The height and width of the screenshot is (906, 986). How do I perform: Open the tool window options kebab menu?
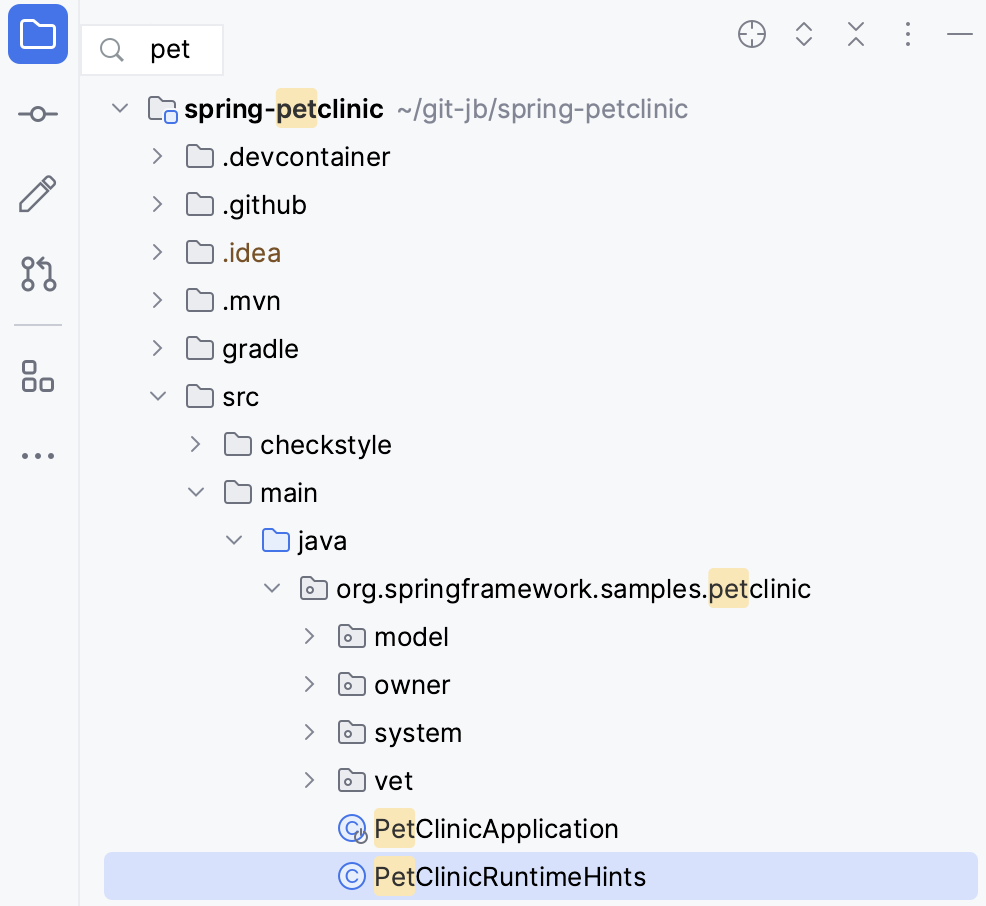tap(908, 33)
